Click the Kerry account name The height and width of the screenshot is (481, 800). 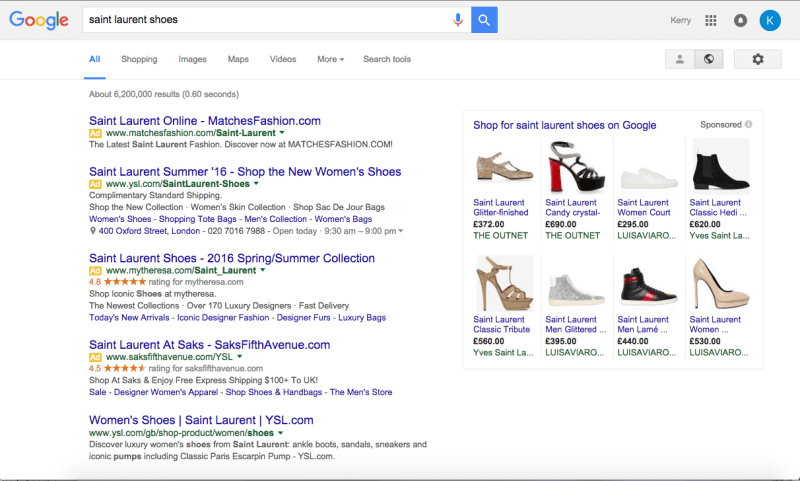tap(681, 20)
